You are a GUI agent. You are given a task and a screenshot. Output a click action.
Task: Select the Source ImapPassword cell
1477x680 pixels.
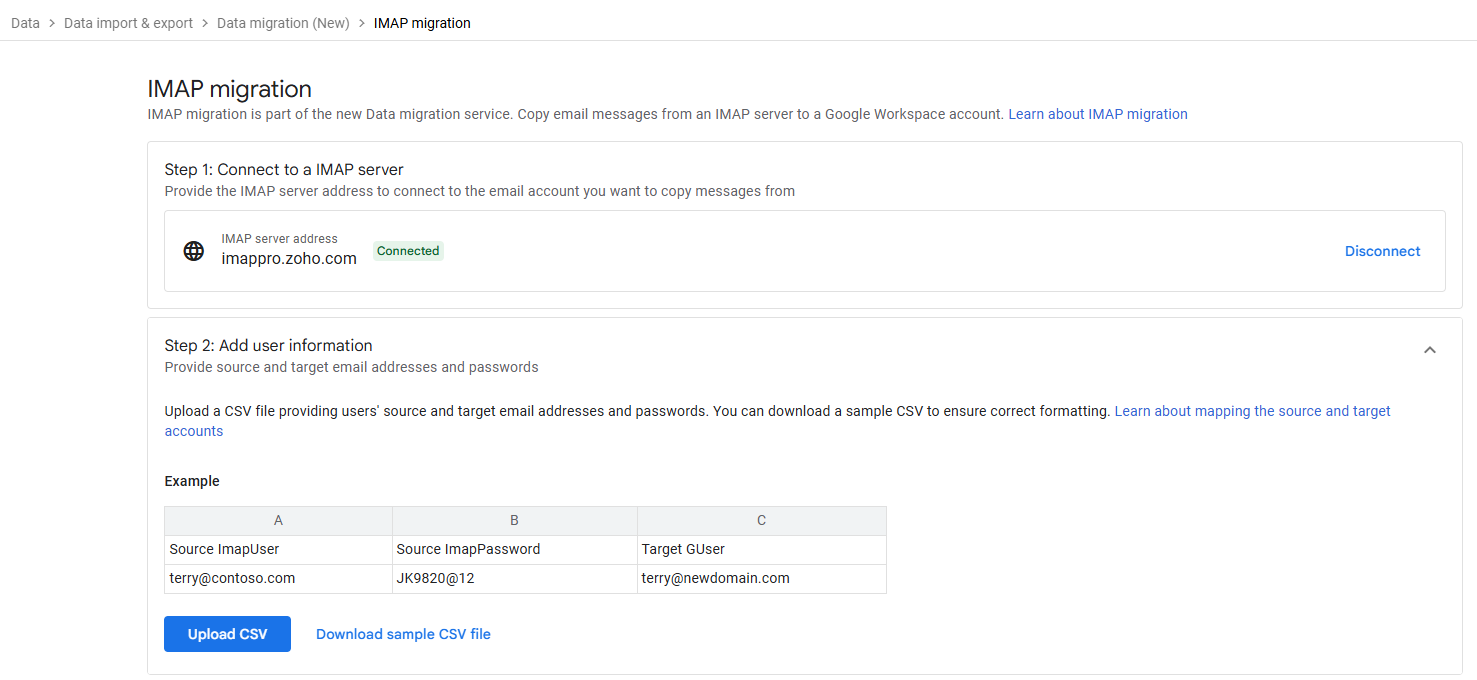(514, 549)
